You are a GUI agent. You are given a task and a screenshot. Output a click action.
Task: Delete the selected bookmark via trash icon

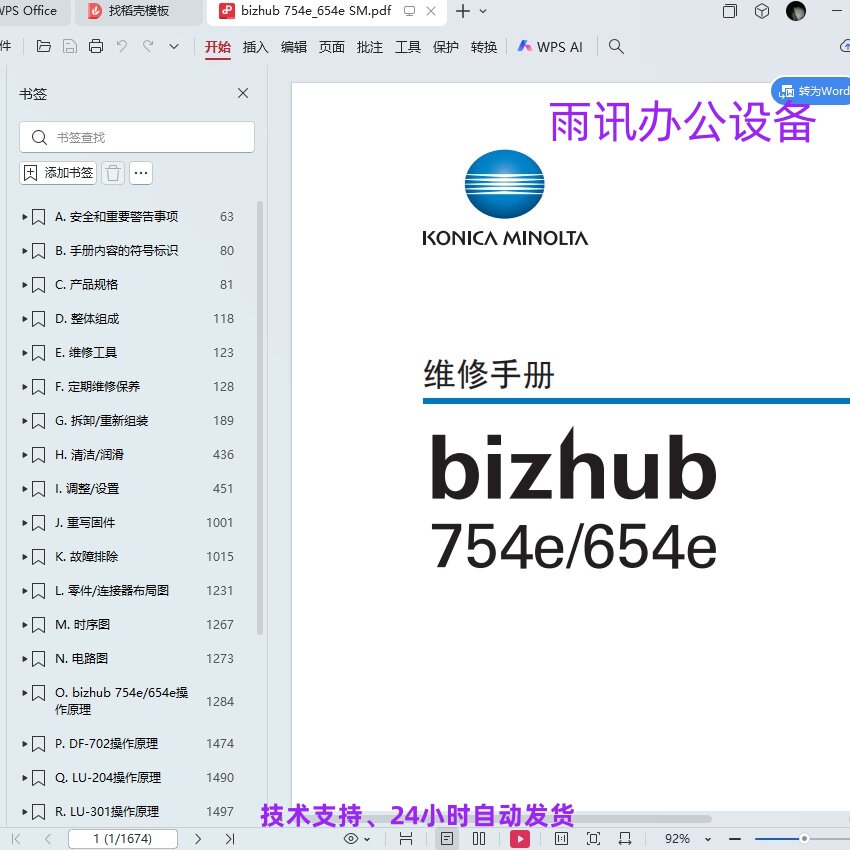(x=113, y=173)
